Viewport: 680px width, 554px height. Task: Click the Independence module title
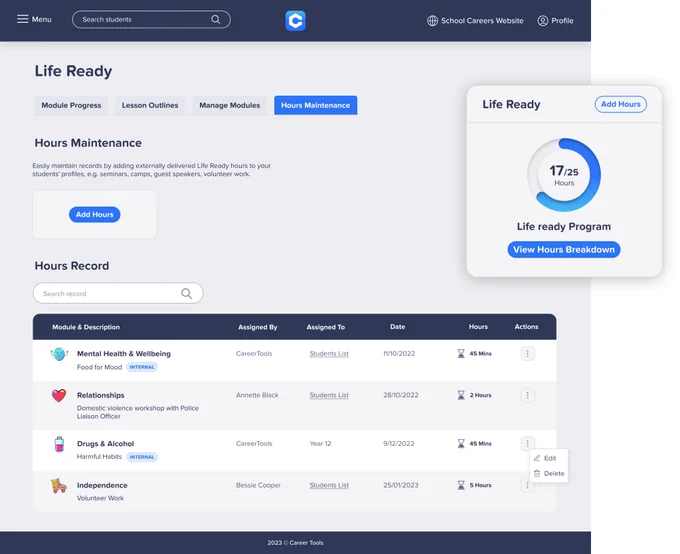(x=102, y=485)
